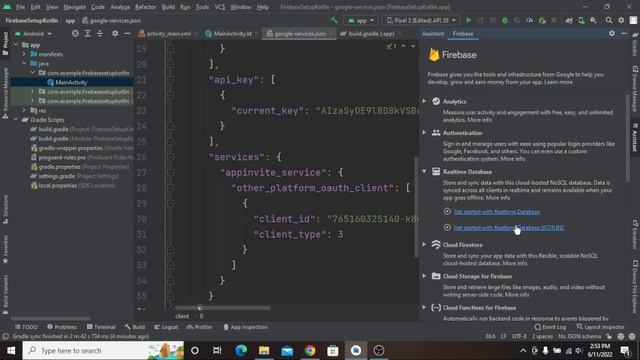The height and width of the screenshot is (360, 640).
Task: Open Microsoft Store from taskbar
Action: coord(333,351)
